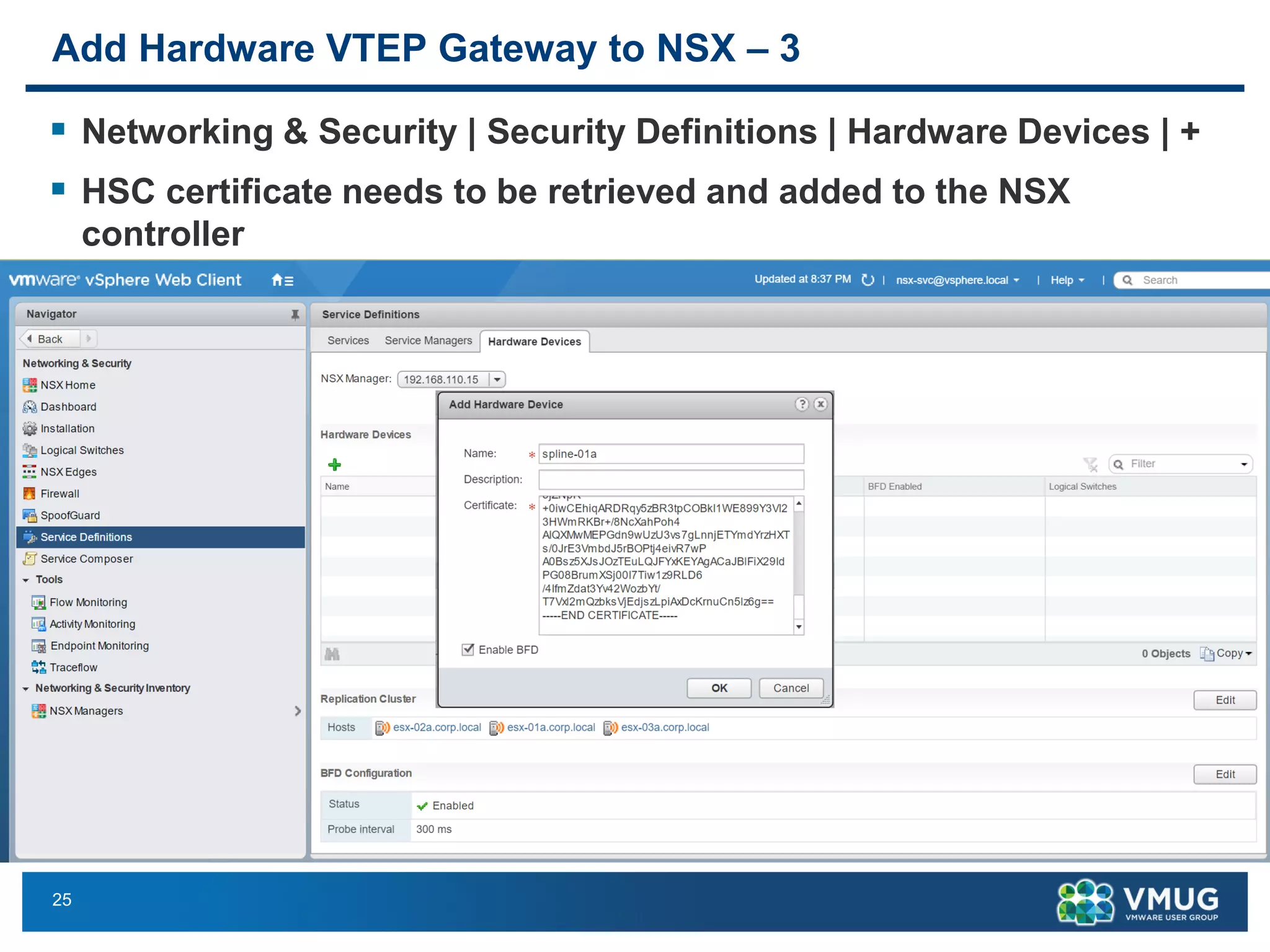Click the green plus to add hardware device
Screen dimensions: 1270x952
coord(334,464)
